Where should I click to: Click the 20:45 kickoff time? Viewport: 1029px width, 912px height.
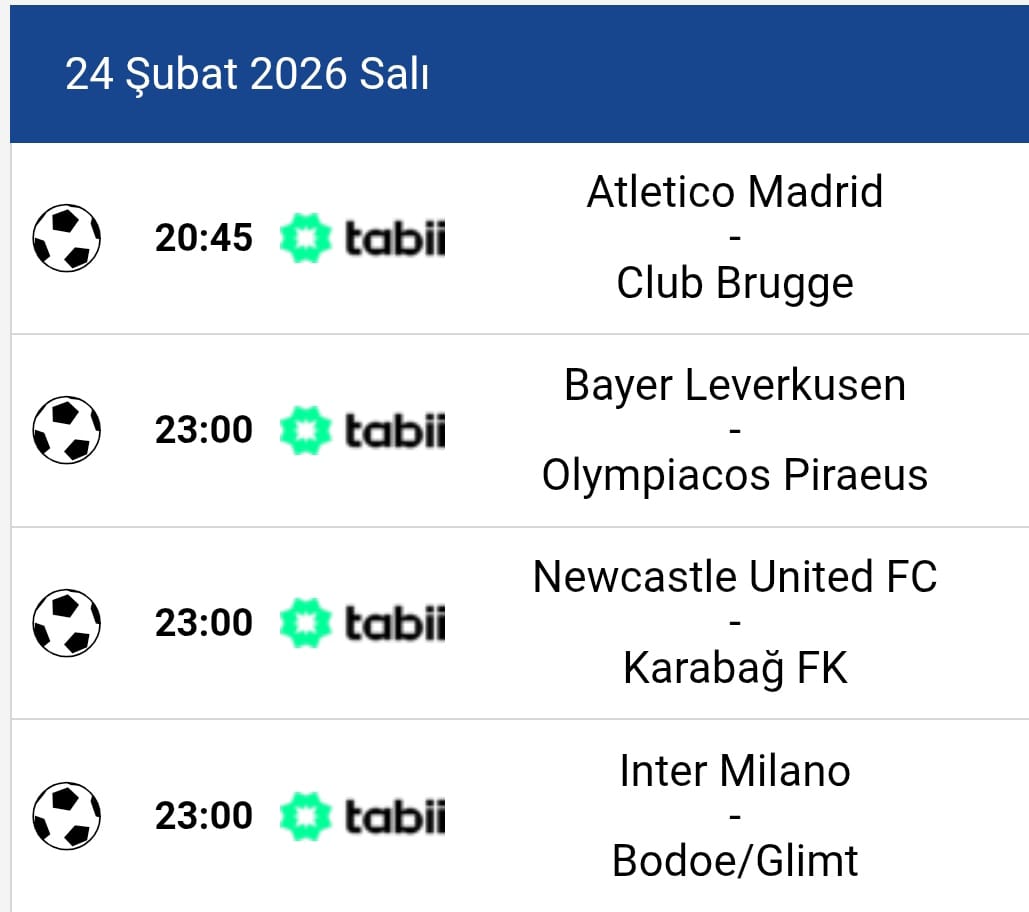point(204,238)
